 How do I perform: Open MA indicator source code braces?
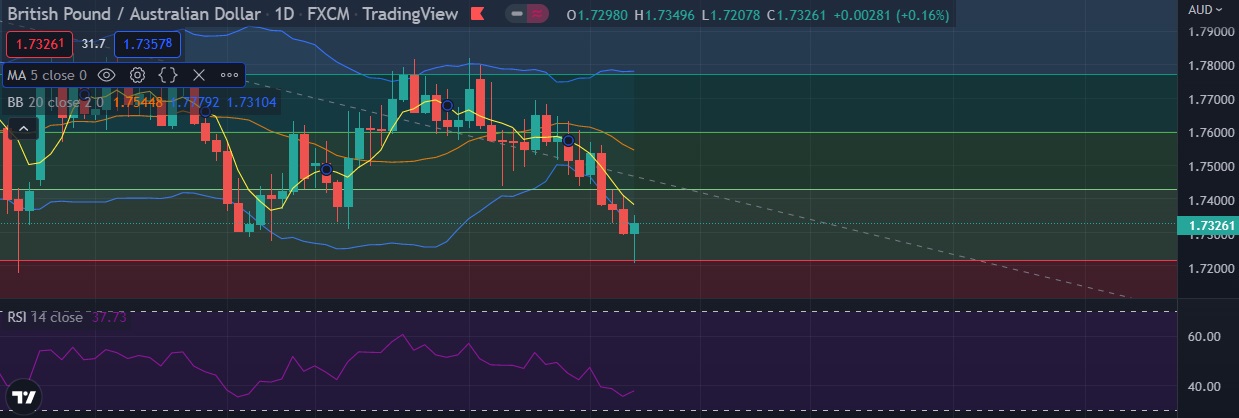(x=168, y=75)
